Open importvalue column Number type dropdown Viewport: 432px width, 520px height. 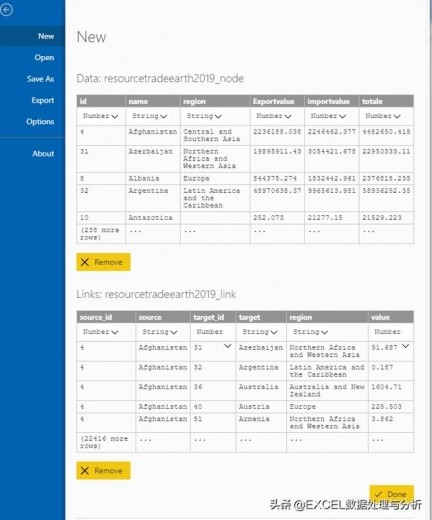[x=329, y=116]
